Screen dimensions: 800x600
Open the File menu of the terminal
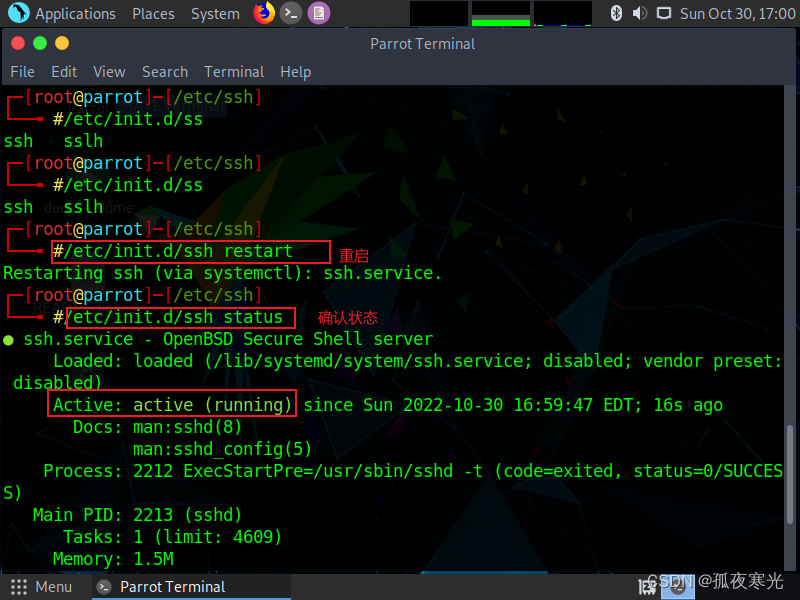22,71
